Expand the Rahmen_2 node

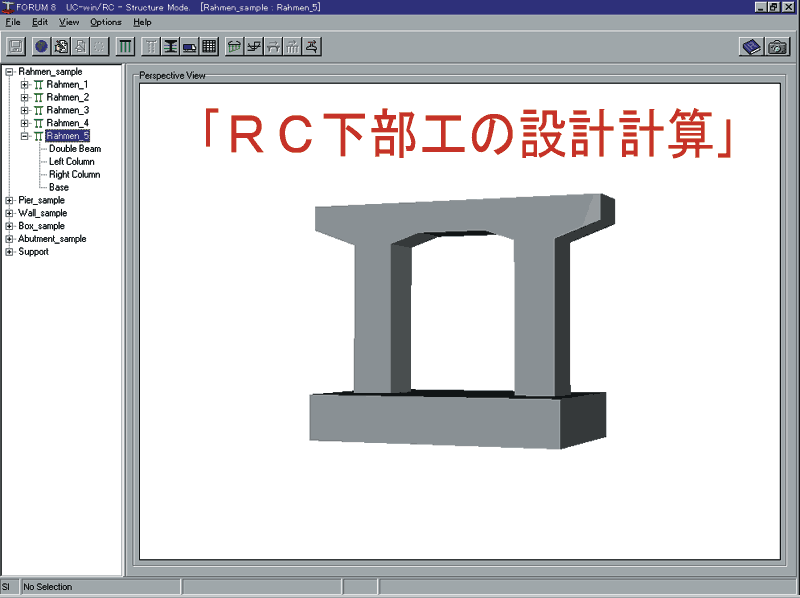coord(24,97)
